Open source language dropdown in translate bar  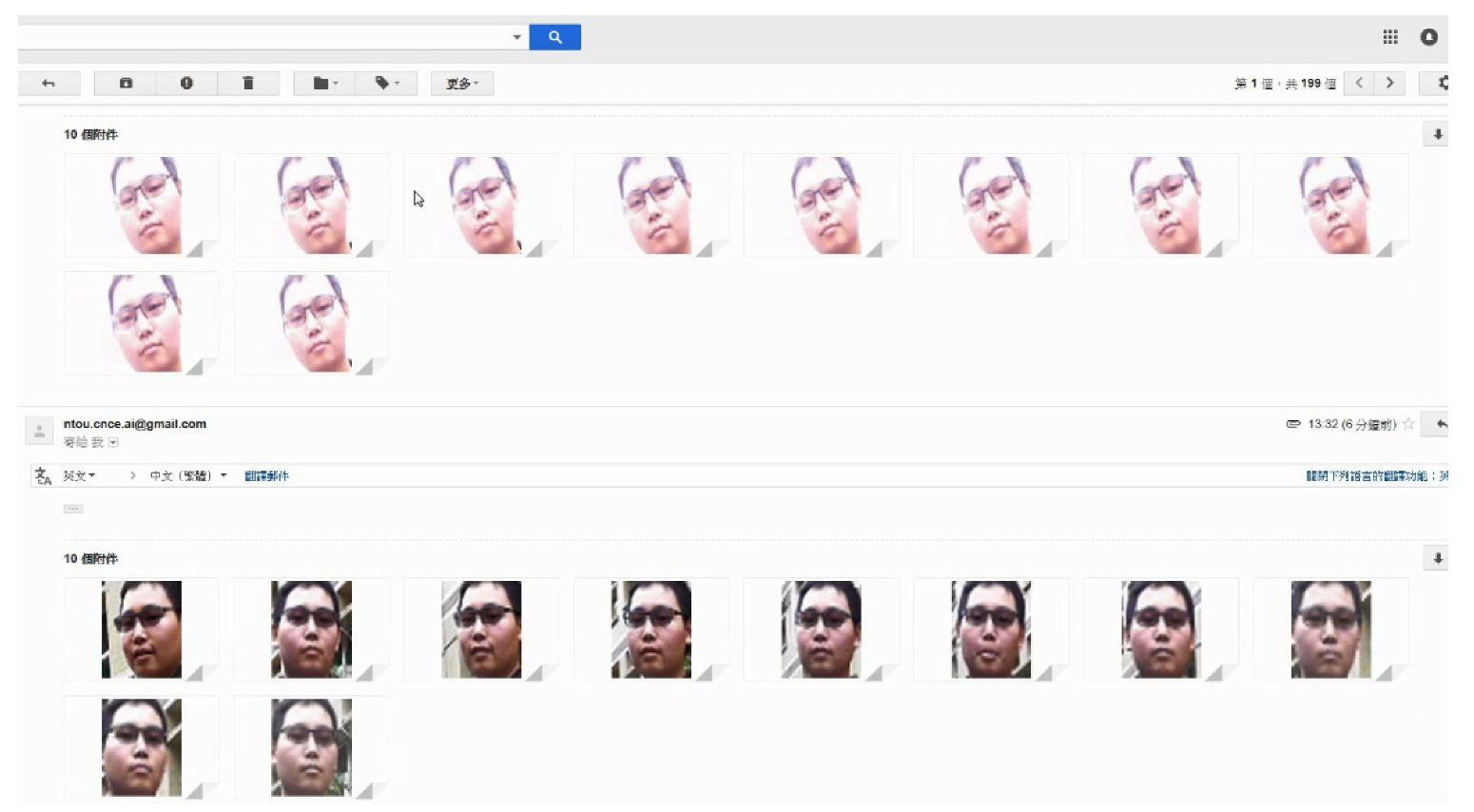pos(80,475)
